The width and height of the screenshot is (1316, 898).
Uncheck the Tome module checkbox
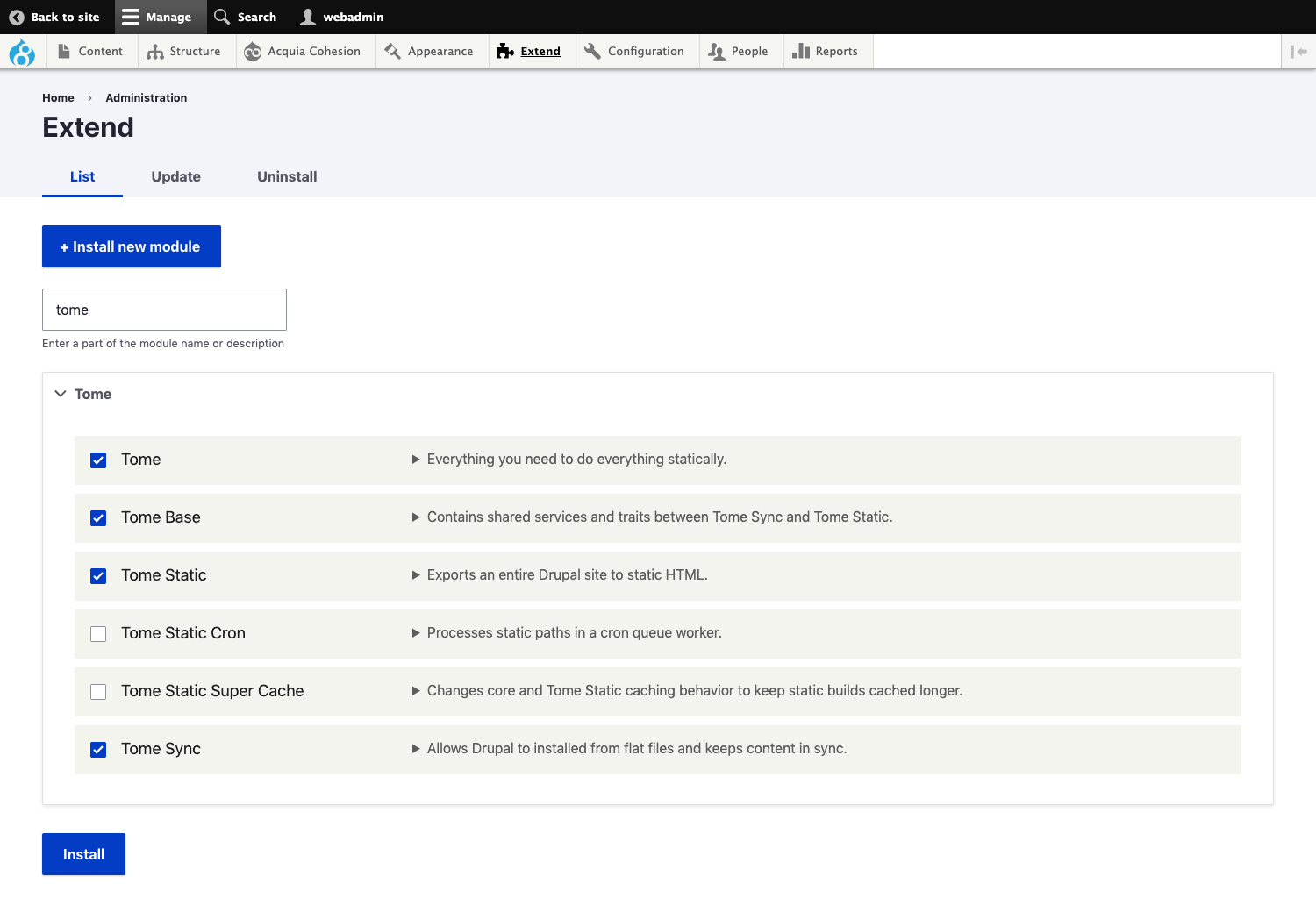point(98,460)
